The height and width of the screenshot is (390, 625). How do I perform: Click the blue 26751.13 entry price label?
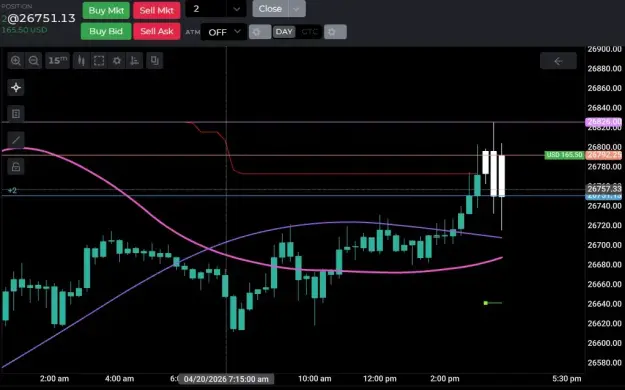pyautogui.click(x=603, y=196)
